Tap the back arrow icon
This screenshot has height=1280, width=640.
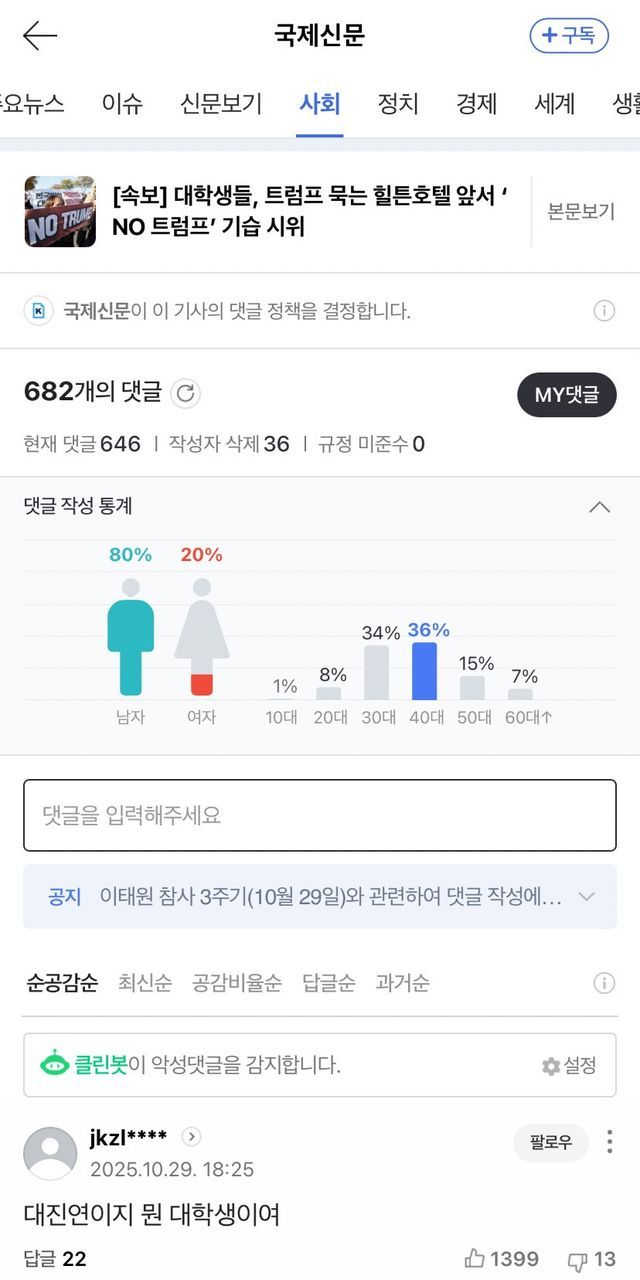40,36
